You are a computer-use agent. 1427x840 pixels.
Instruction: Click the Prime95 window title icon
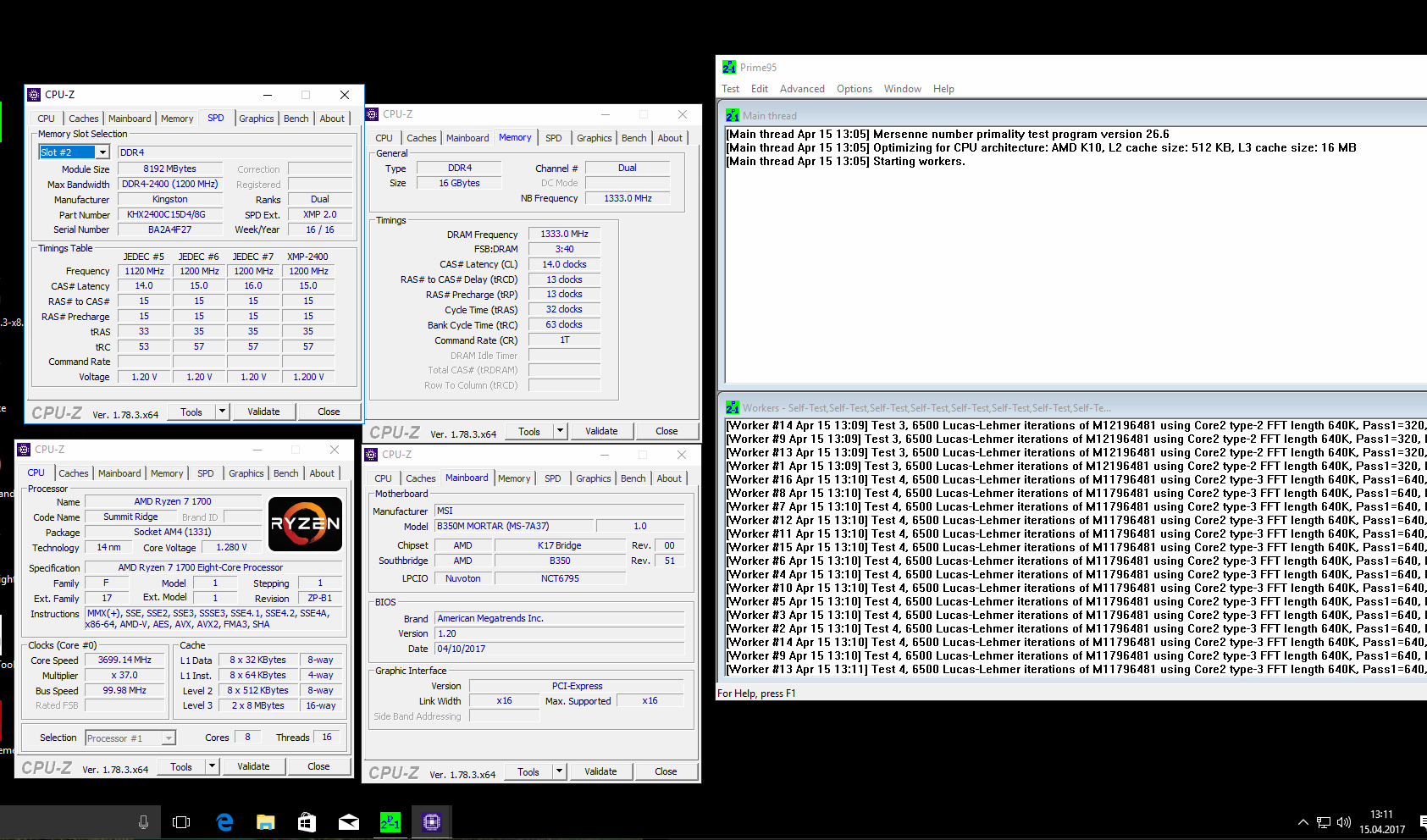(729, 67)
